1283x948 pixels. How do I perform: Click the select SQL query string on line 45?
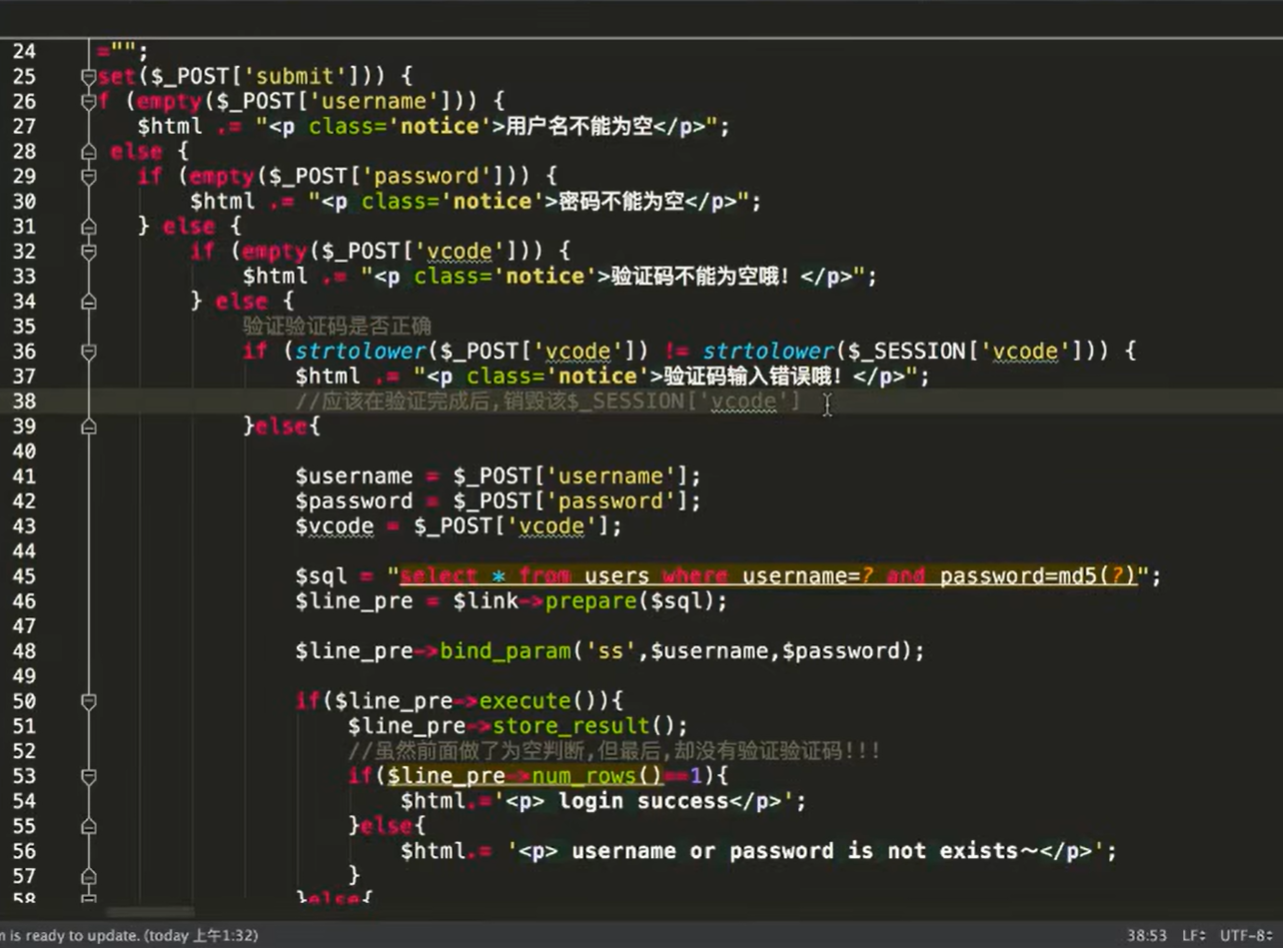click(768, 577)
